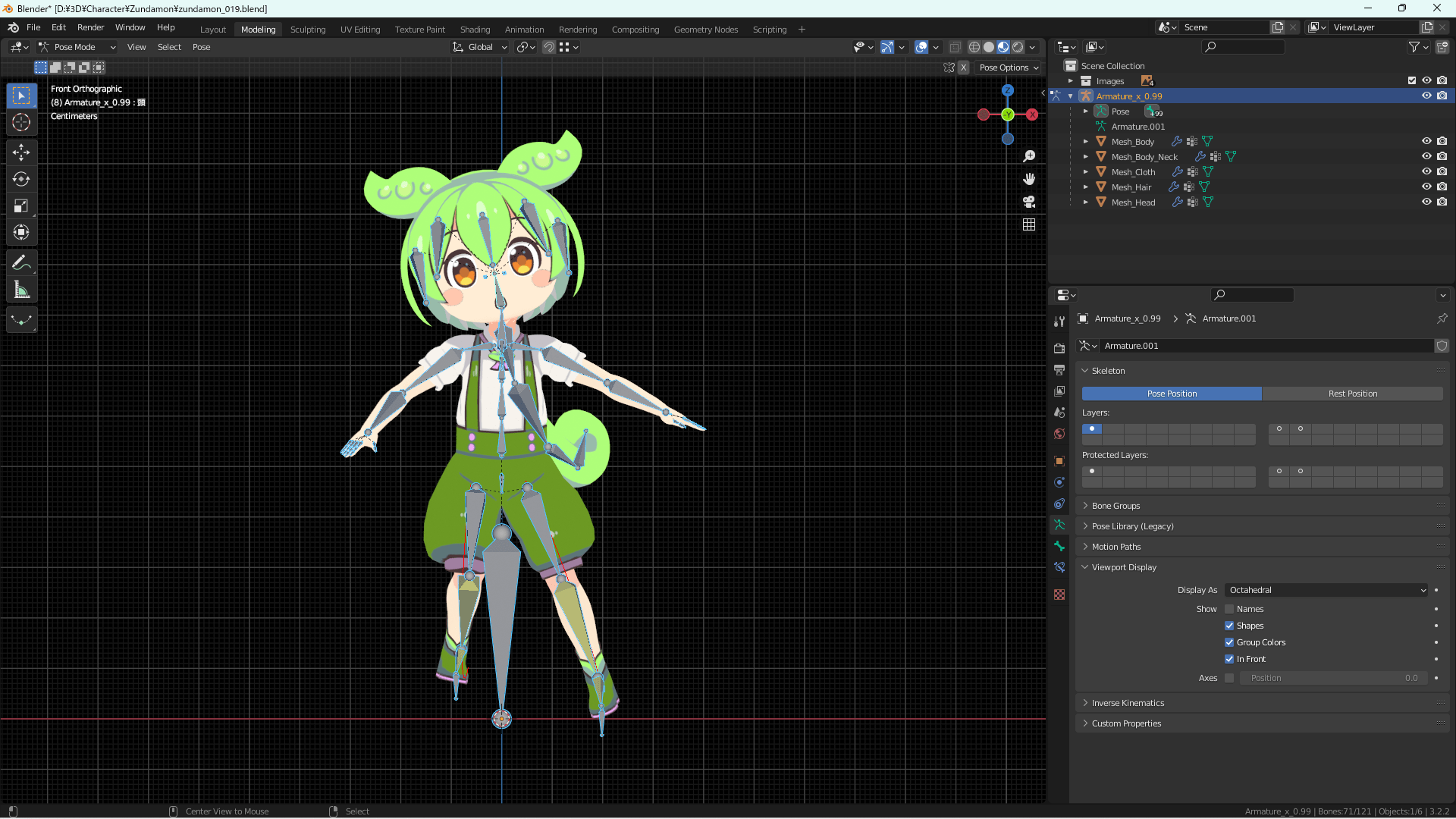Disable the Names checkbox under Show
This screenshot has width=1456, height=819.
[1229, 609]
